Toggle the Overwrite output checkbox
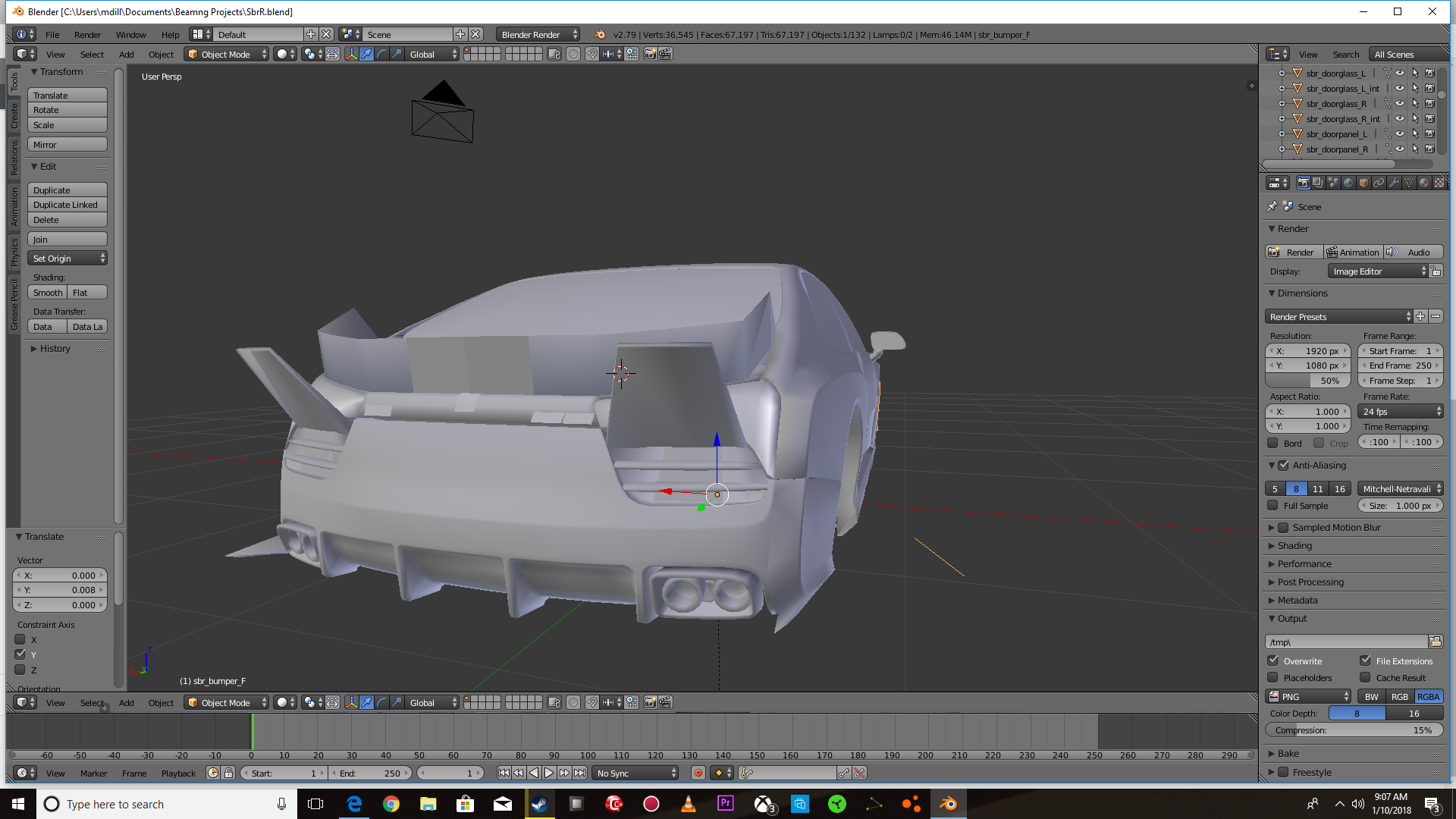 coord(1273,661)
